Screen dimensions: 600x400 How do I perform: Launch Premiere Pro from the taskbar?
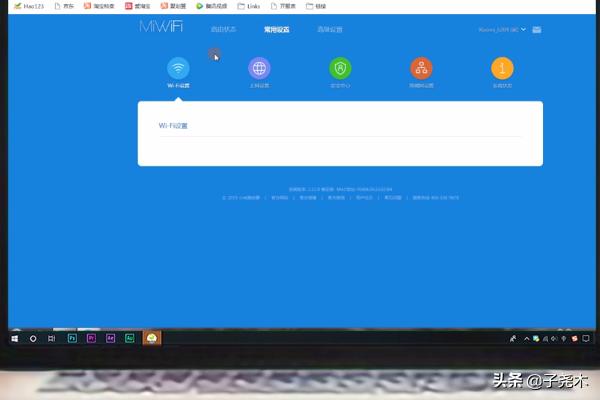(x=91, y=338)
